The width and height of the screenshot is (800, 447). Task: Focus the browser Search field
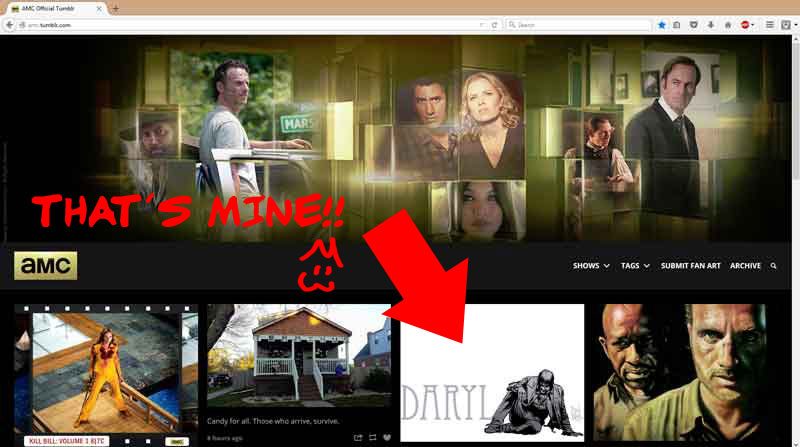point(579,24)
